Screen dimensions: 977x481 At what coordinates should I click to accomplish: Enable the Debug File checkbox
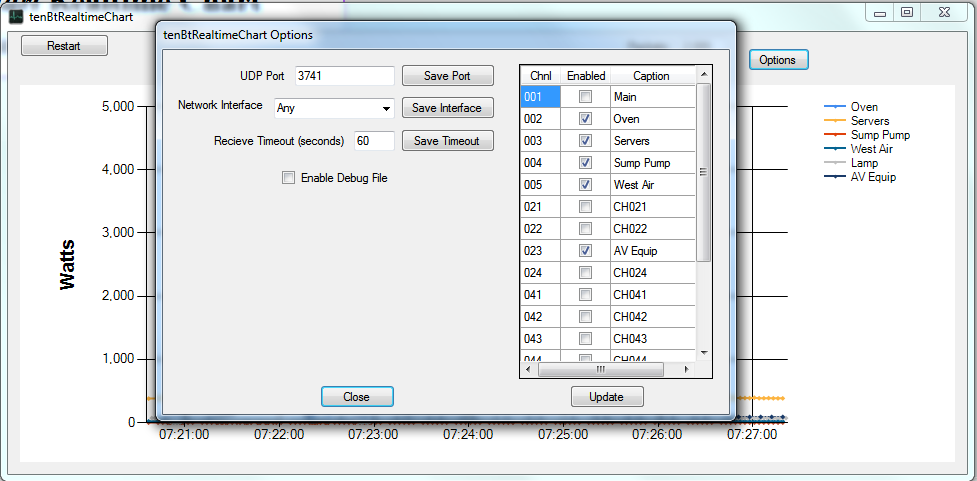[x=289, y=178]
